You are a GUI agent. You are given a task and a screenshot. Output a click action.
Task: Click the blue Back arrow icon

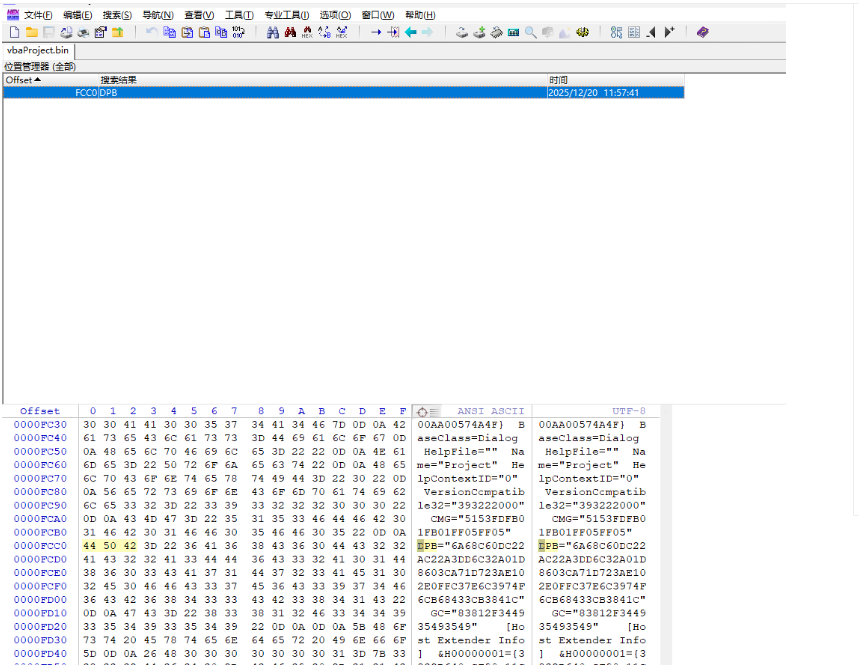(410, 32)
